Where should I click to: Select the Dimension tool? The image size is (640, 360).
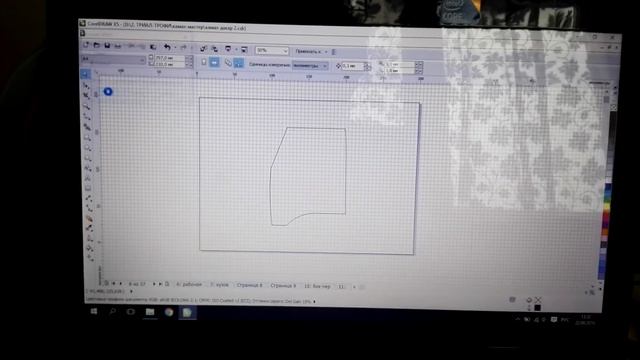[x=89, y=198]
